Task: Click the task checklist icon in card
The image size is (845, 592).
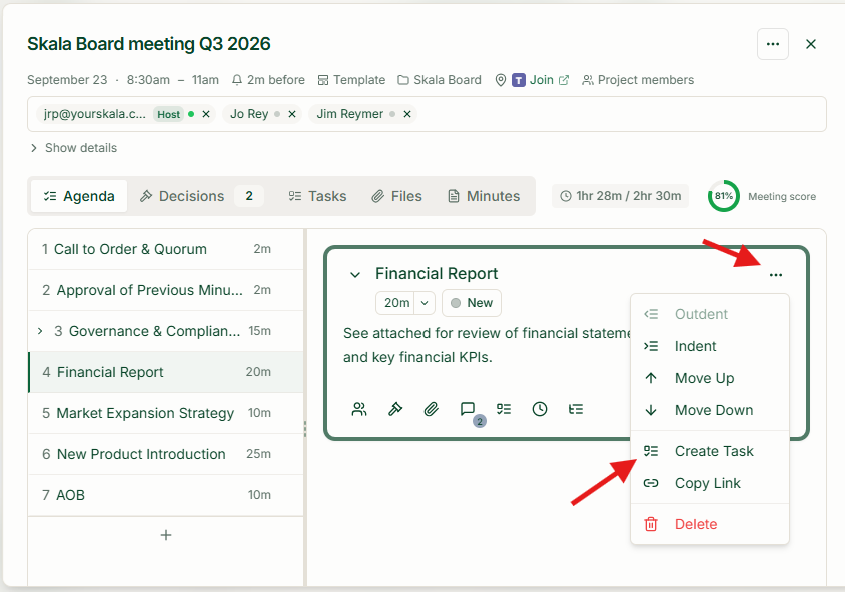Action: (504, 409)
